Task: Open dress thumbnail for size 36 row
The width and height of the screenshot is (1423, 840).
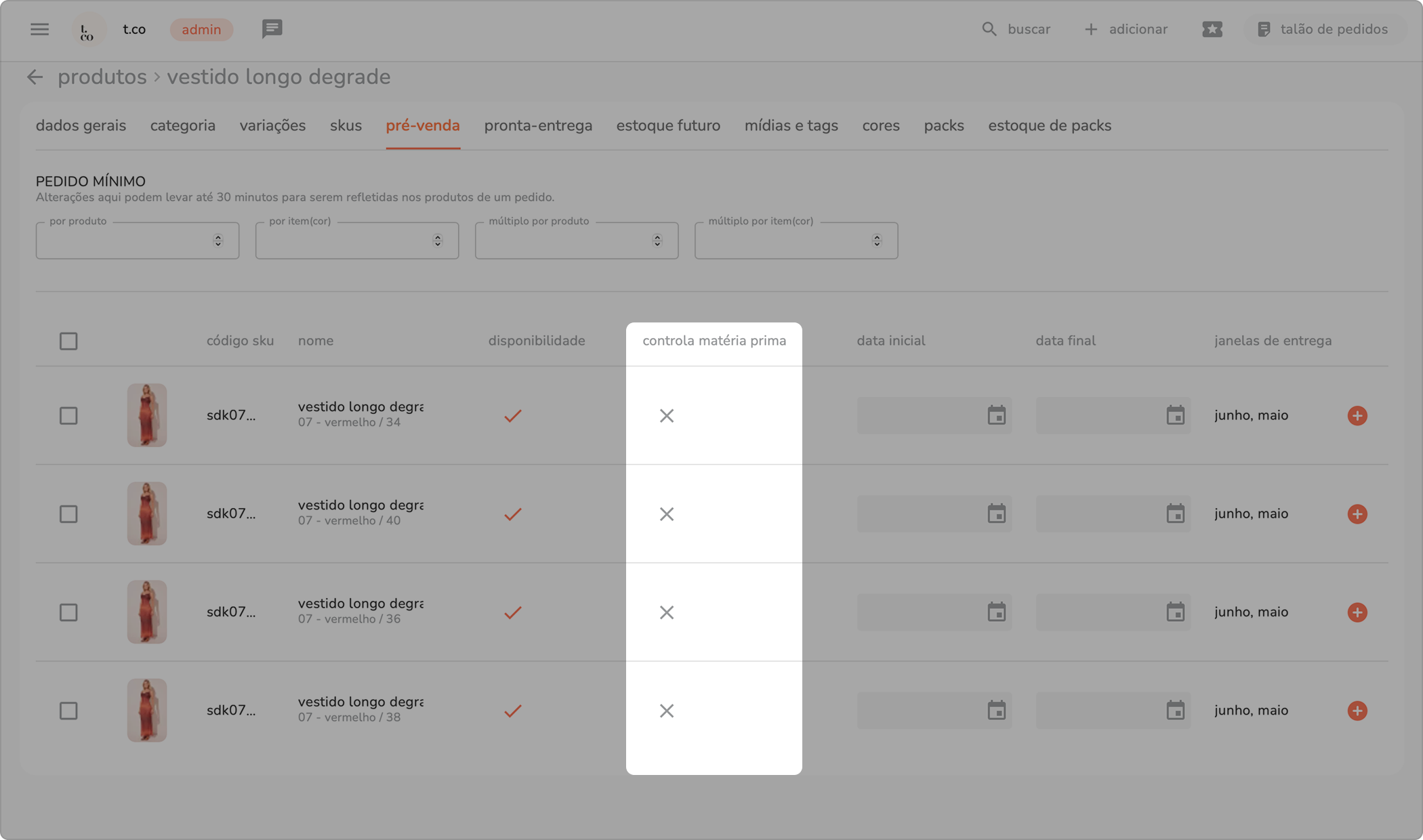Action: point(147,612)
